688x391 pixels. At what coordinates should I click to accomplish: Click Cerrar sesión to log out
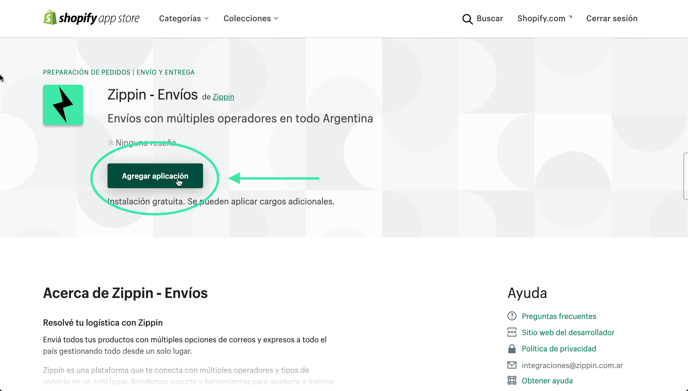[x=612, y=18]
